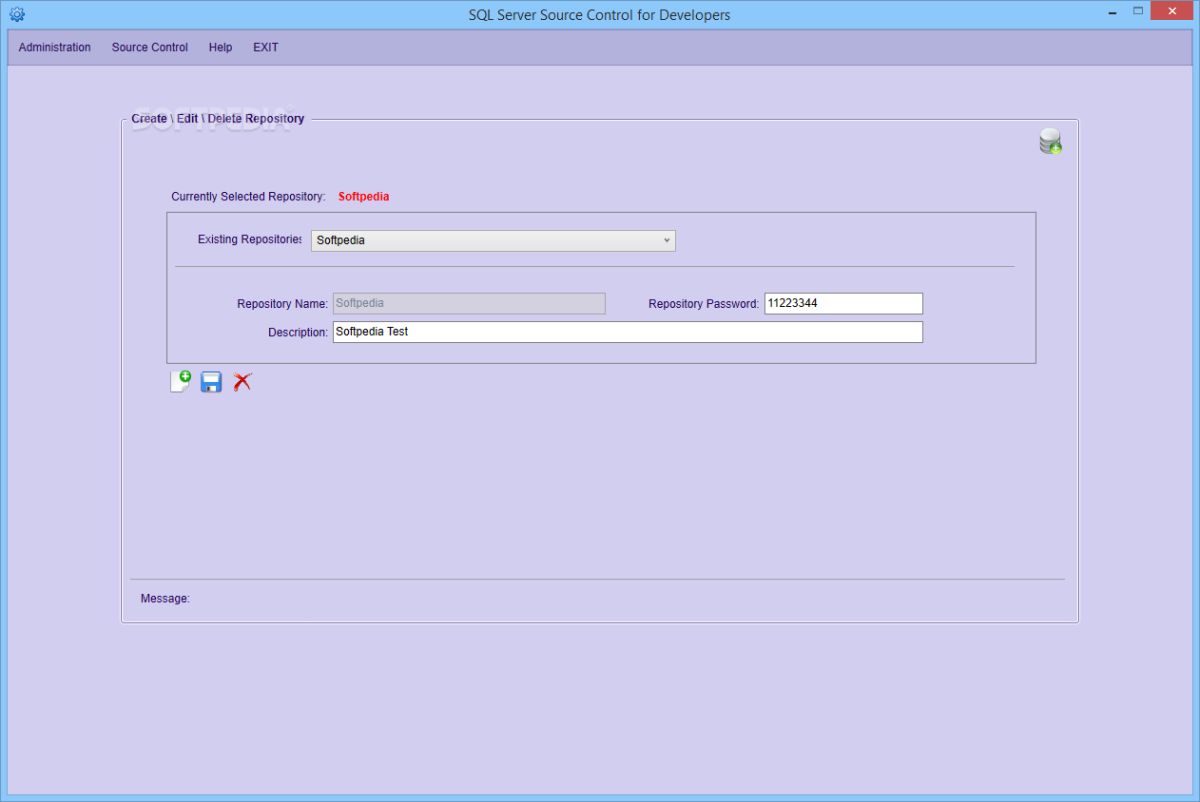Open the Help menu
Screen dimensions: 1200x802
(221, 47)
